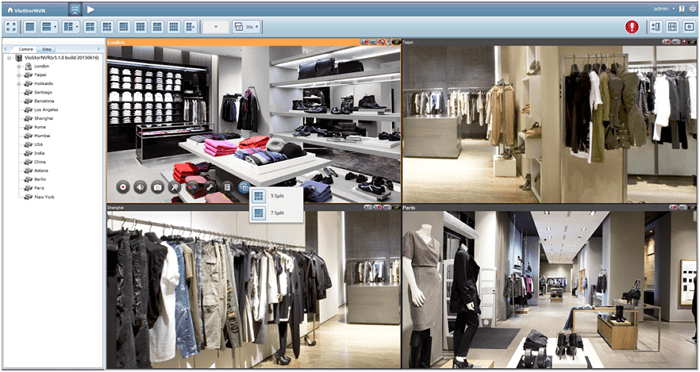Click the red alert notification icon

pos(632,27)
